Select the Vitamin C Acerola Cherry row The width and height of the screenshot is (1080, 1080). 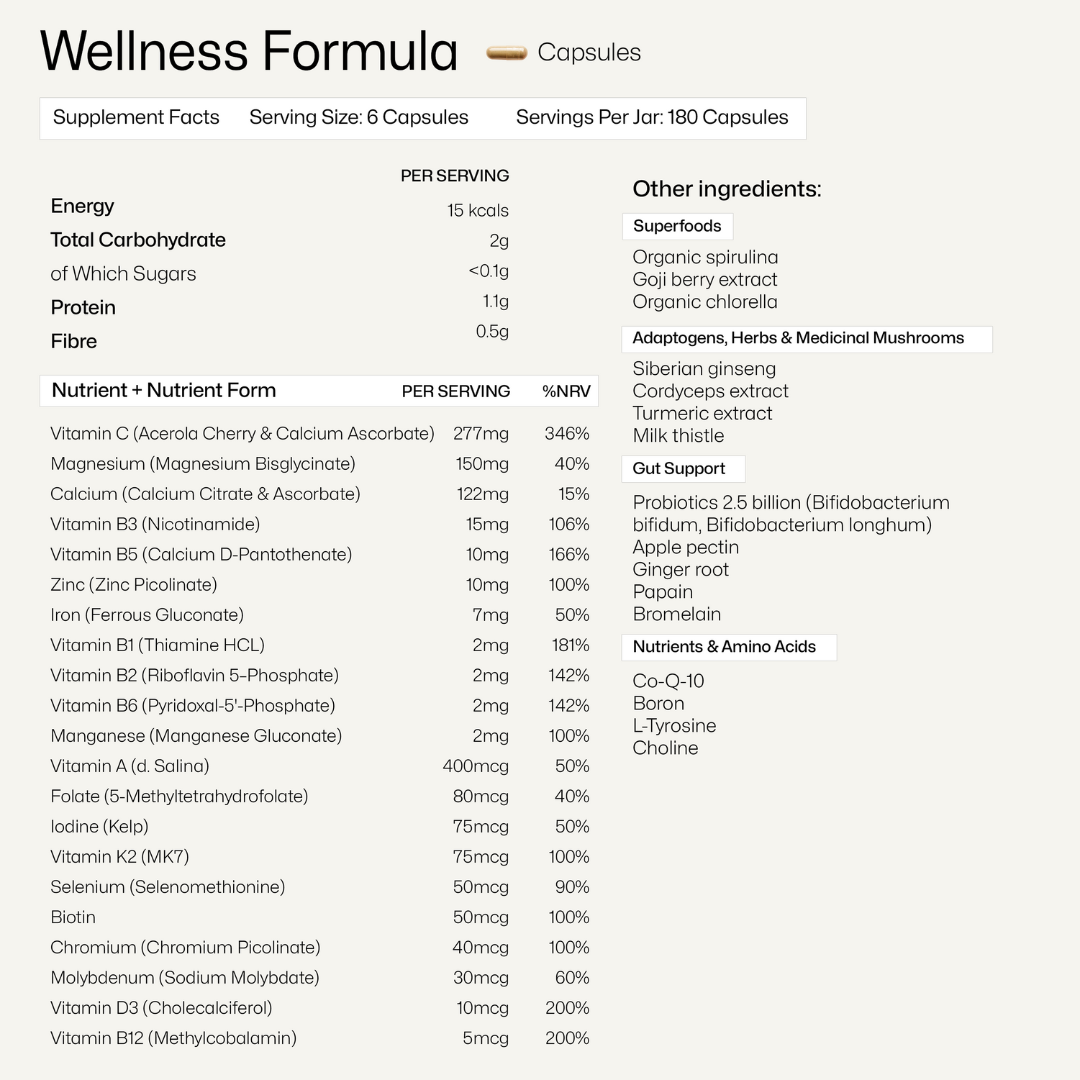pyautogui.click(x=243, y=434)
